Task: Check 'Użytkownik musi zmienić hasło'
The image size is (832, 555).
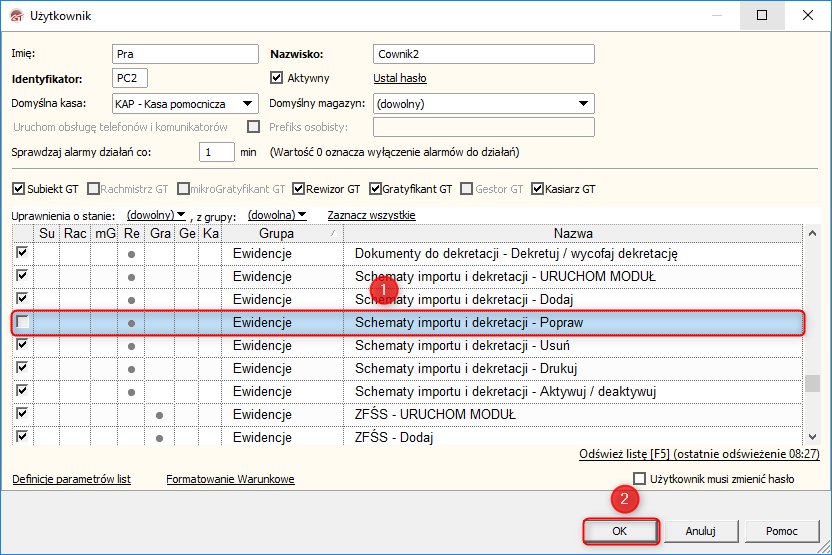Action: pyautogui.click(x=640, y=479)
